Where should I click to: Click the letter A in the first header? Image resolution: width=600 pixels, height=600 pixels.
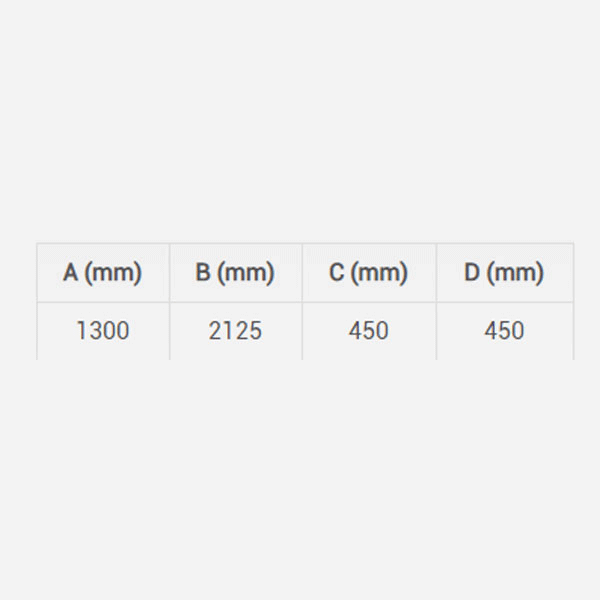pos(71,272)
